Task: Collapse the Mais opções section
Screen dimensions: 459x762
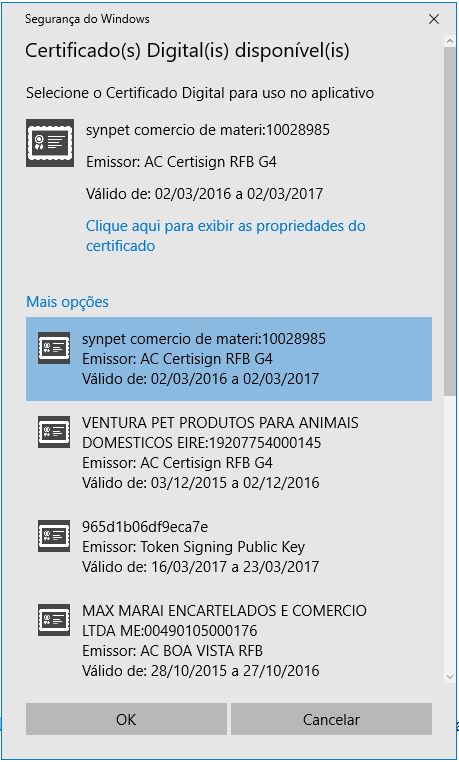Action: (68, 302)
